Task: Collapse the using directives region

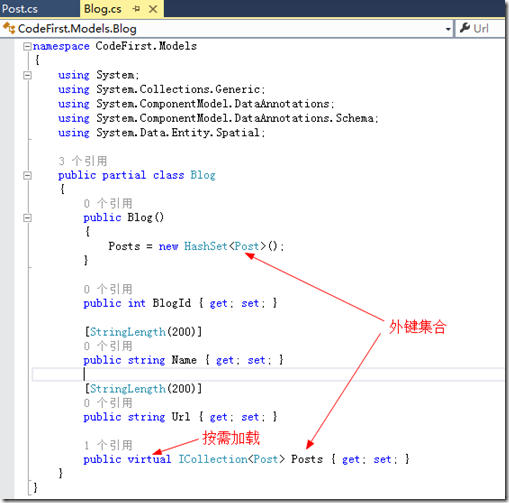Action: tap(27, 75)
